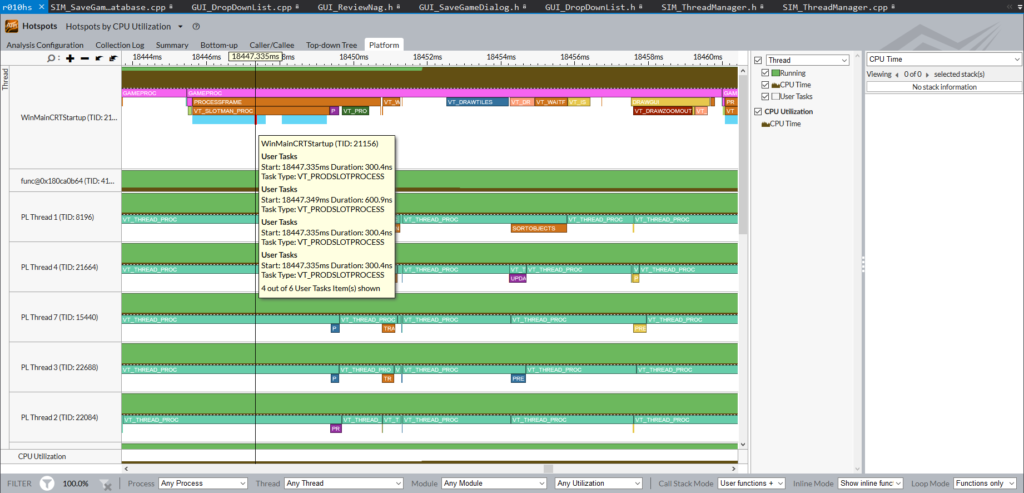Switch to Top-down Tree tab
1024x493 pixels.
(331, 45)
